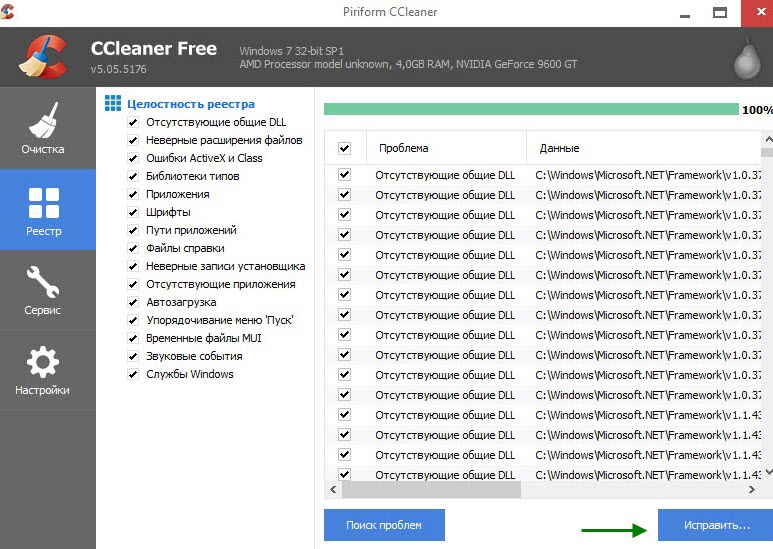The height and width of the screenshot is (549, 773).
Task: Sort results by Проблема column header
Action: (404, 148)
